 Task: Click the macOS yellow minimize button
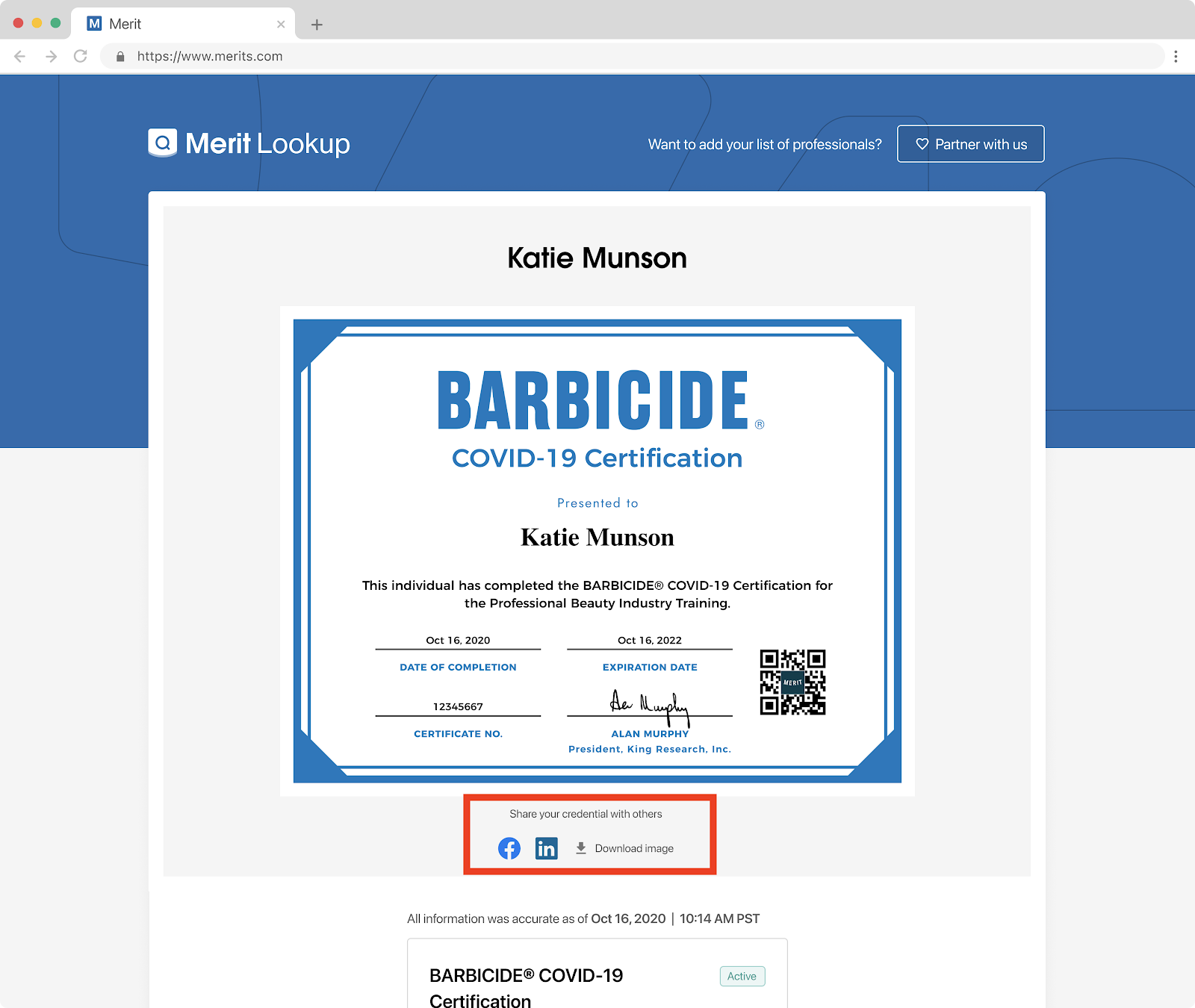[37, 23]
